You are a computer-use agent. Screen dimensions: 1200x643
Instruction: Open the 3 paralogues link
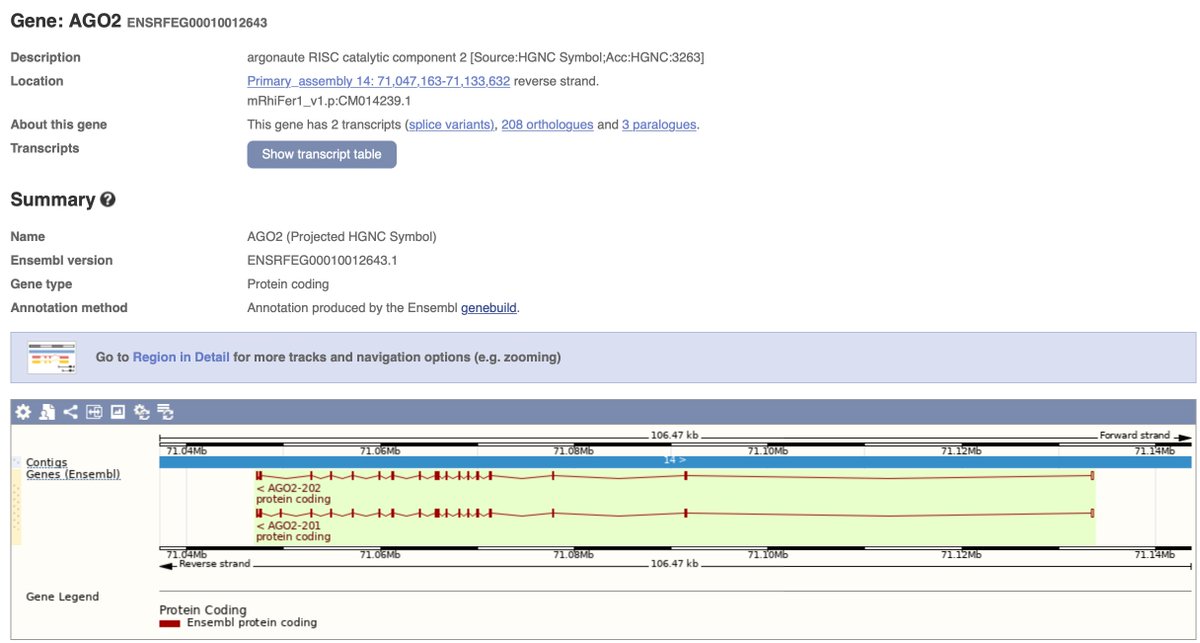(659, 125)
